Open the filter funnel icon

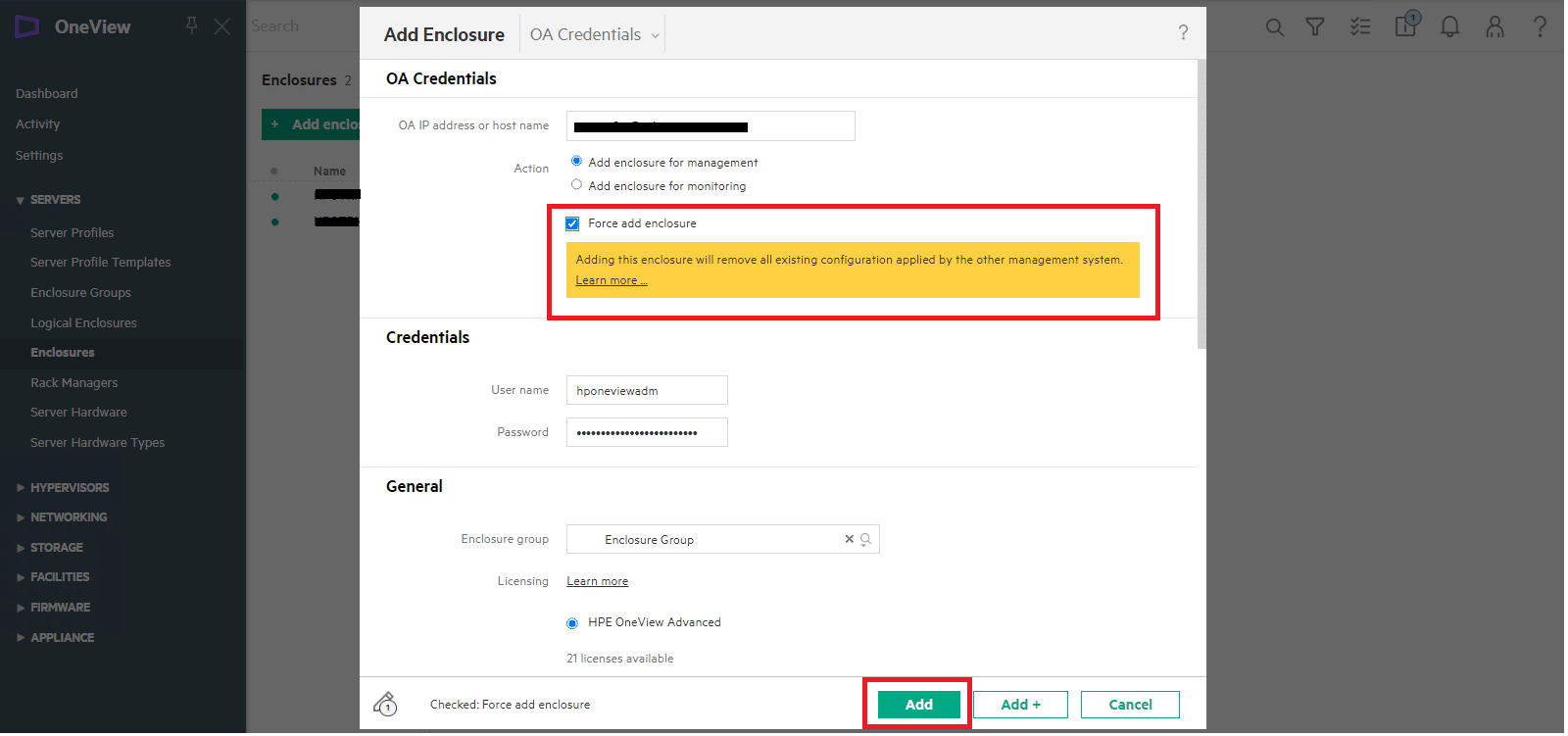(1315, 27)
